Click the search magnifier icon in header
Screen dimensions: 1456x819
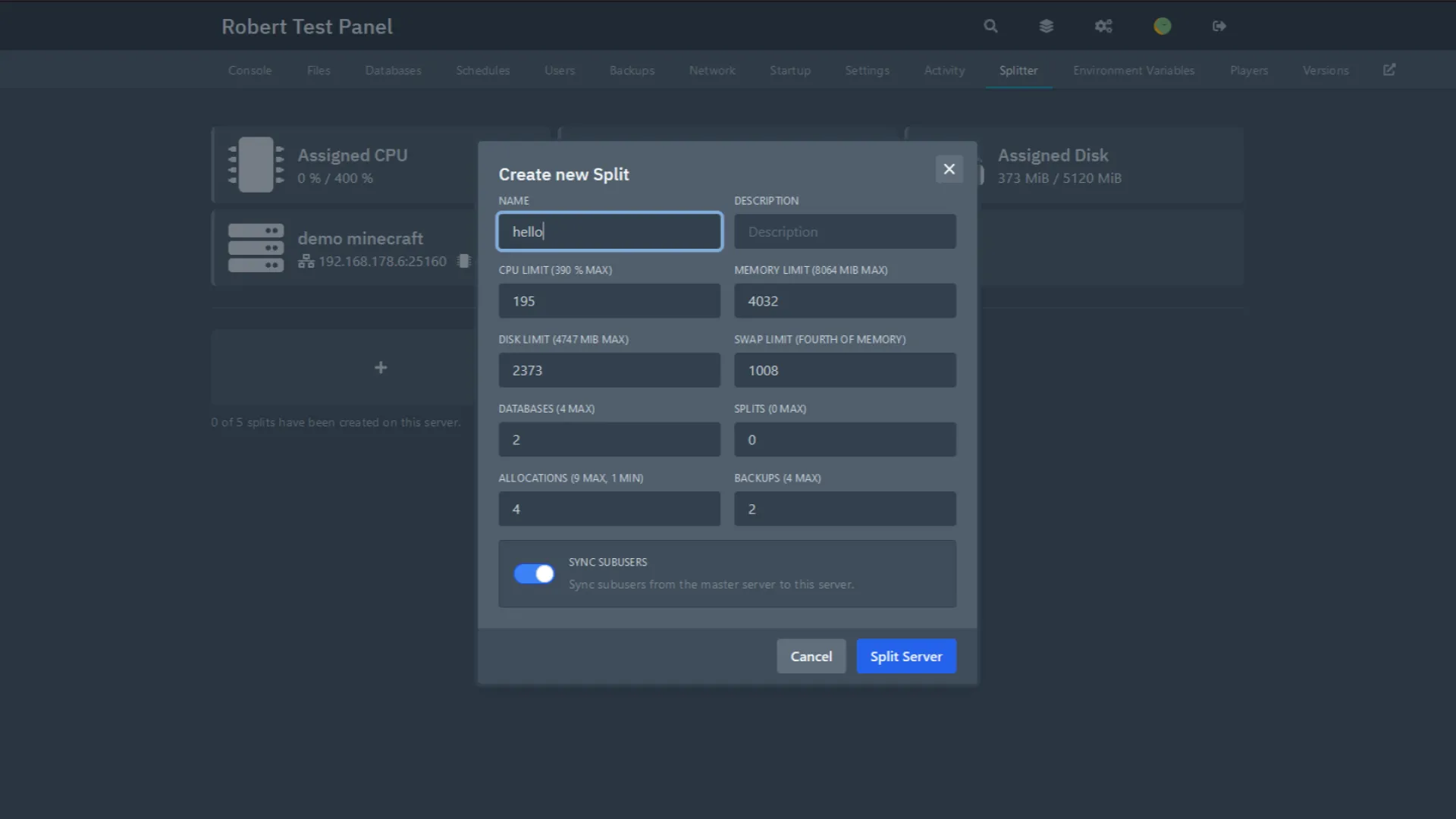(990, 26)
